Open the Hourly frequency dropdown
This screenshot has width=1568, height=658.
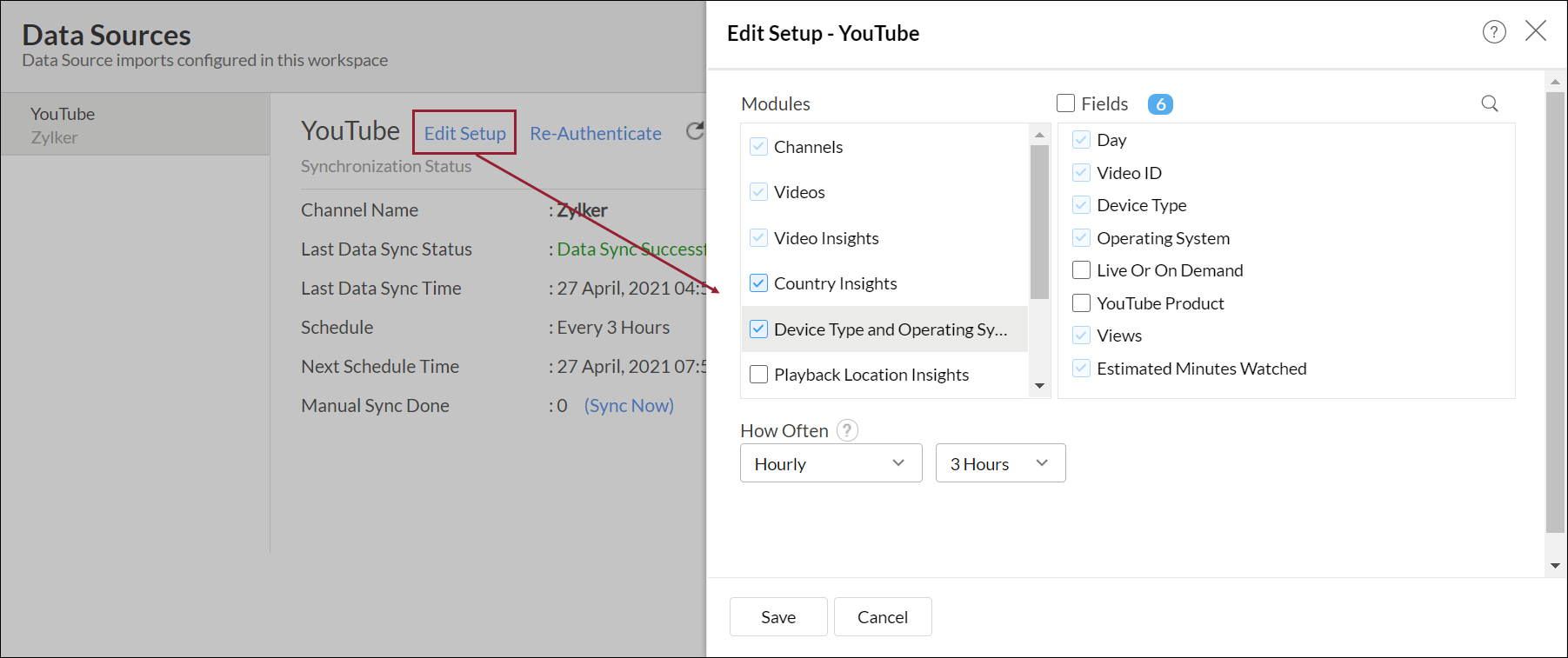pyautogui.click(x=831, y=463)
